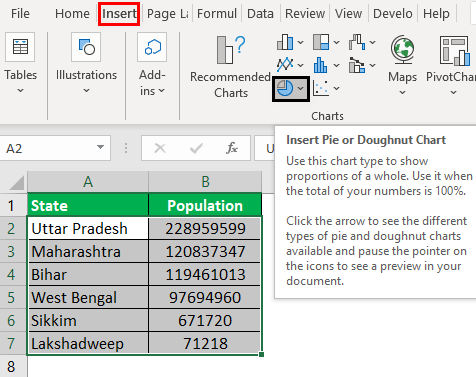
Task: Switch to the Insert tab
Action: pos(119,14)
